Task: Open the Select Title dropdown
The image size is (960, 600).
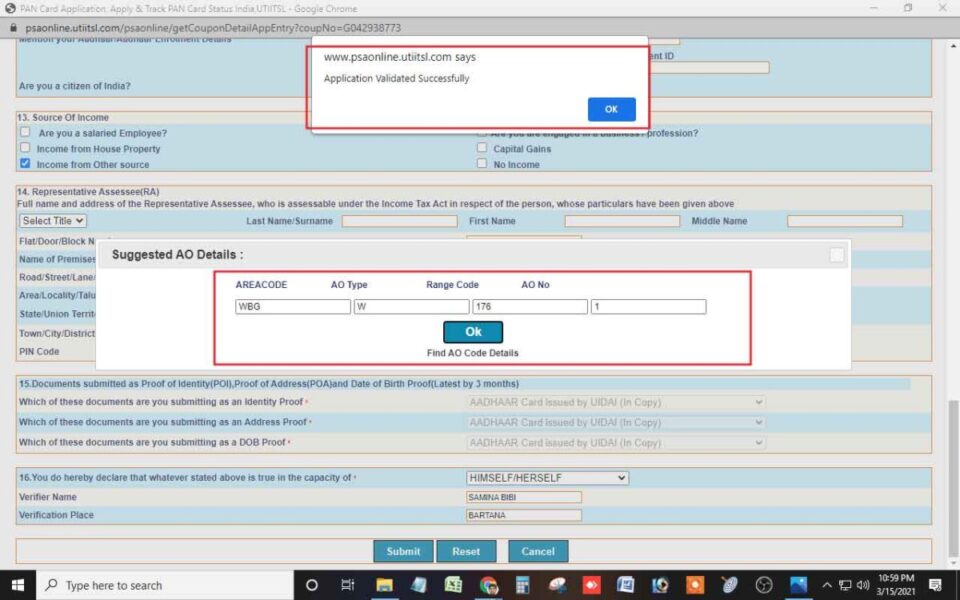Action: coord(53,221)
